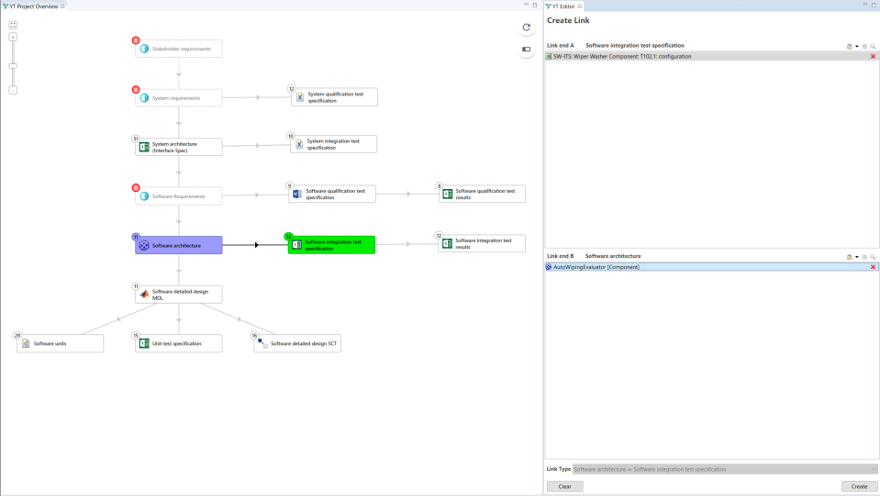Screen dimensions: 880x496
Task: Click the Clear button
Action: (x=565, y=486)
